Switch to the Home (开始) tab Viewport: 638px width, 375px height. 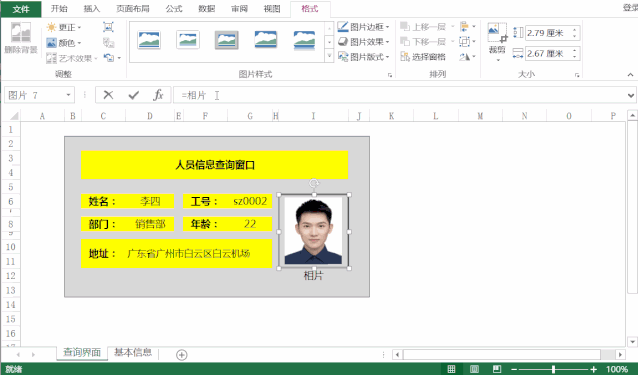coord(59,9)
